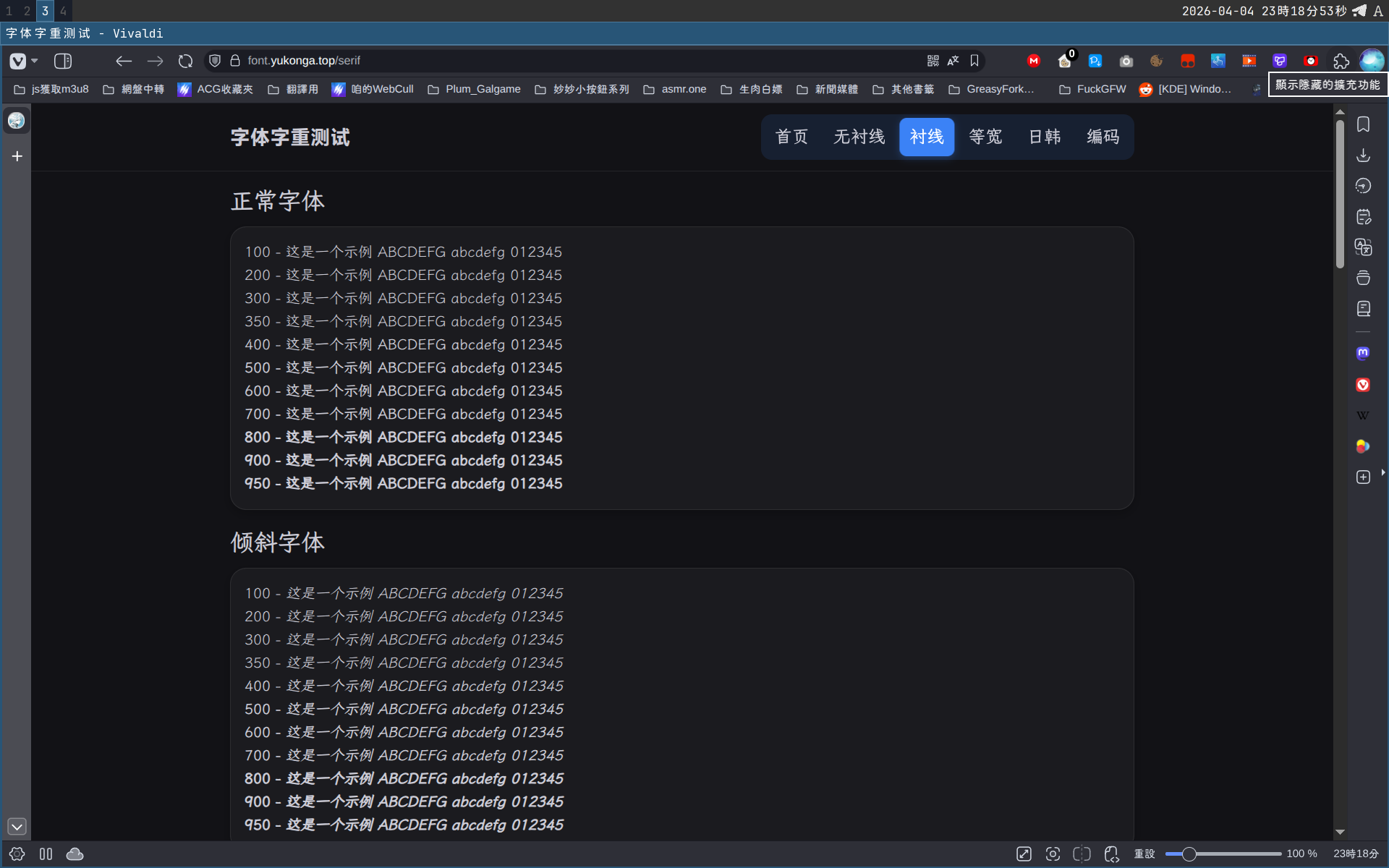The height and width of the screenshot is (868, 1389).
Task: Open the History panel in sidebar
Action: pos(1363,185)
